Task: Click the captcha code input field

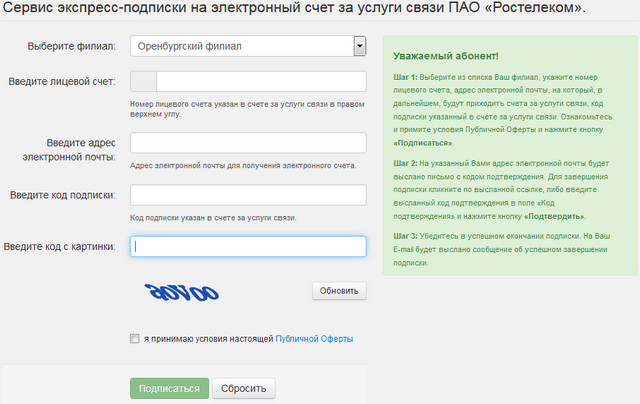Action: (x=248, y=246)
